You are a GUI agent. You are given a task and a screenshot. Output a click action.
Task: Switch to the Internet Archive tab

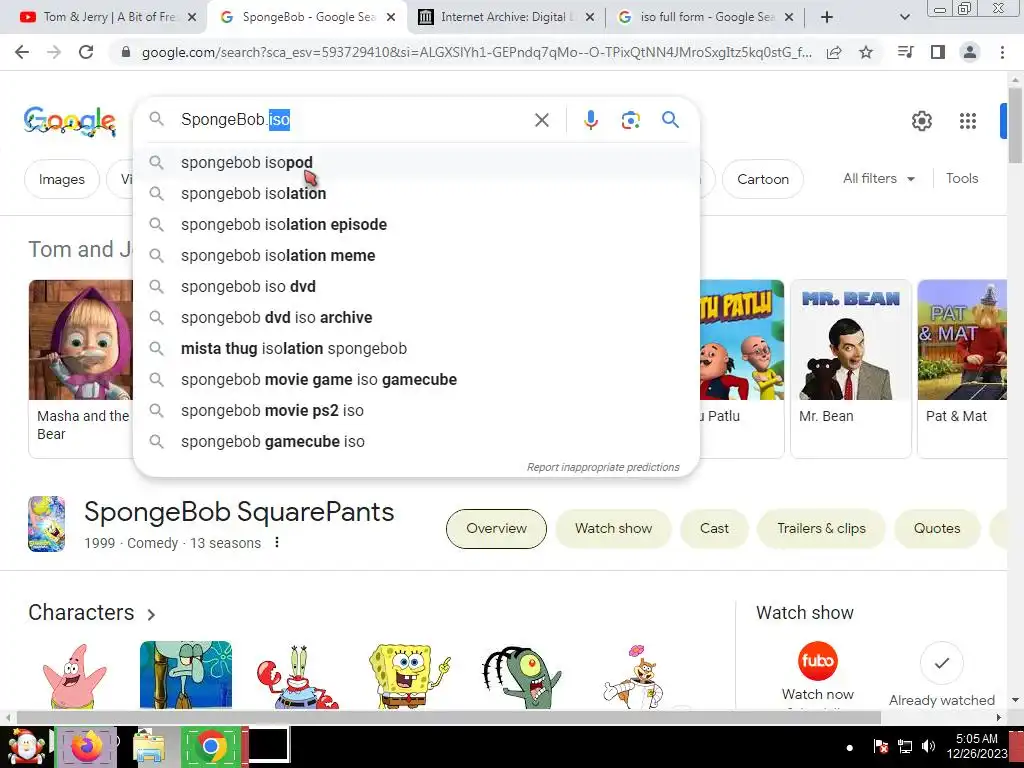pyautogui.click(x=505, y=17)
